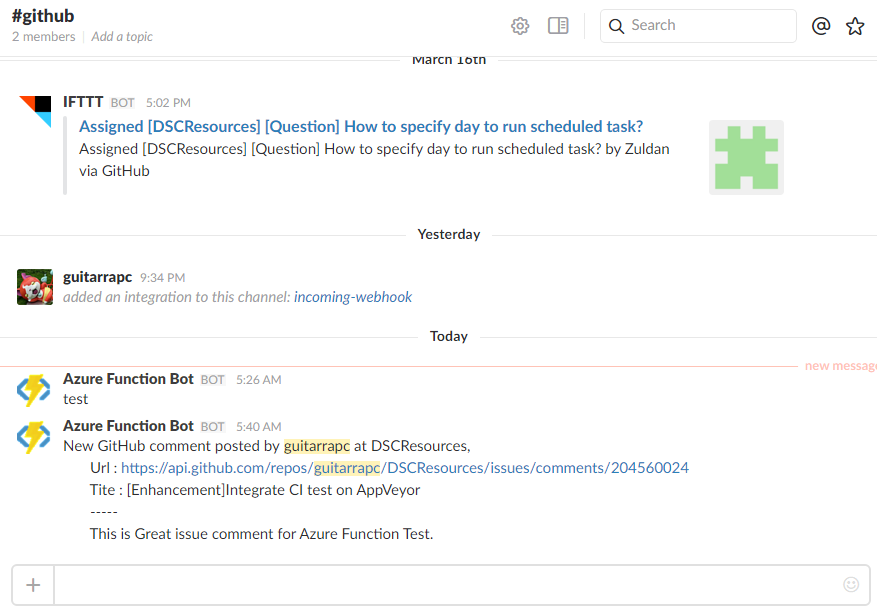Open the 2 members list
This screenshot has width=877, height=609.
(x=44, y=37)
